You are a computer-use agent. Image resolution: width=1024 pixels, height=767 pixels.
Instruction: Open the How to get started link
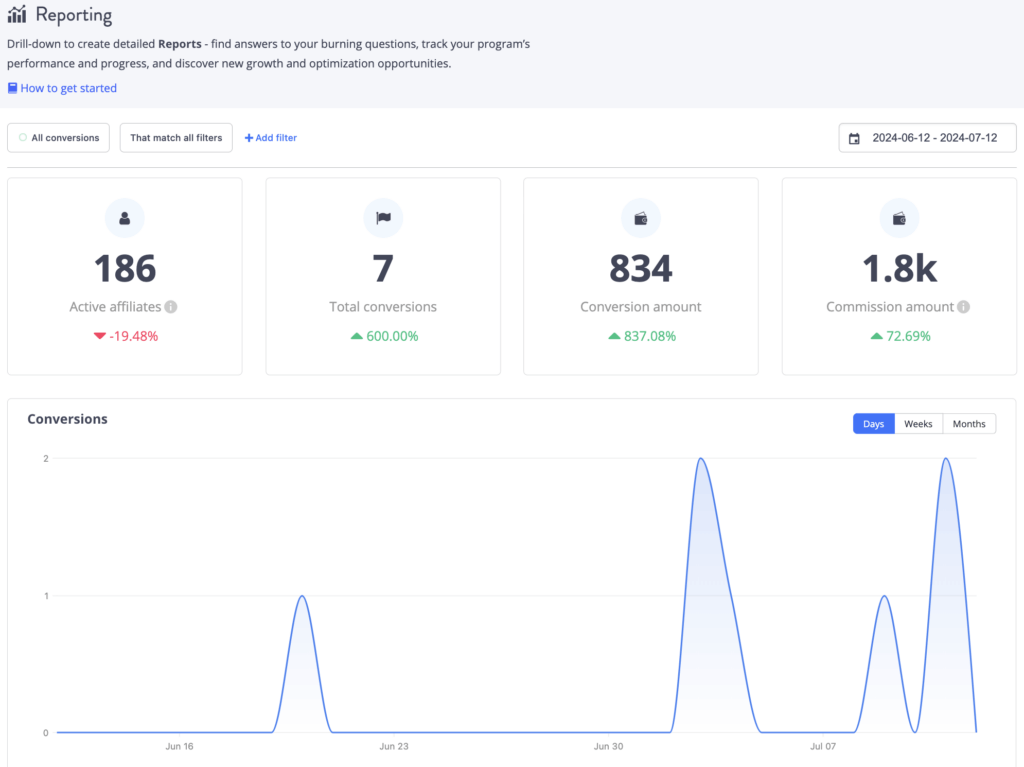click(68, 88)
